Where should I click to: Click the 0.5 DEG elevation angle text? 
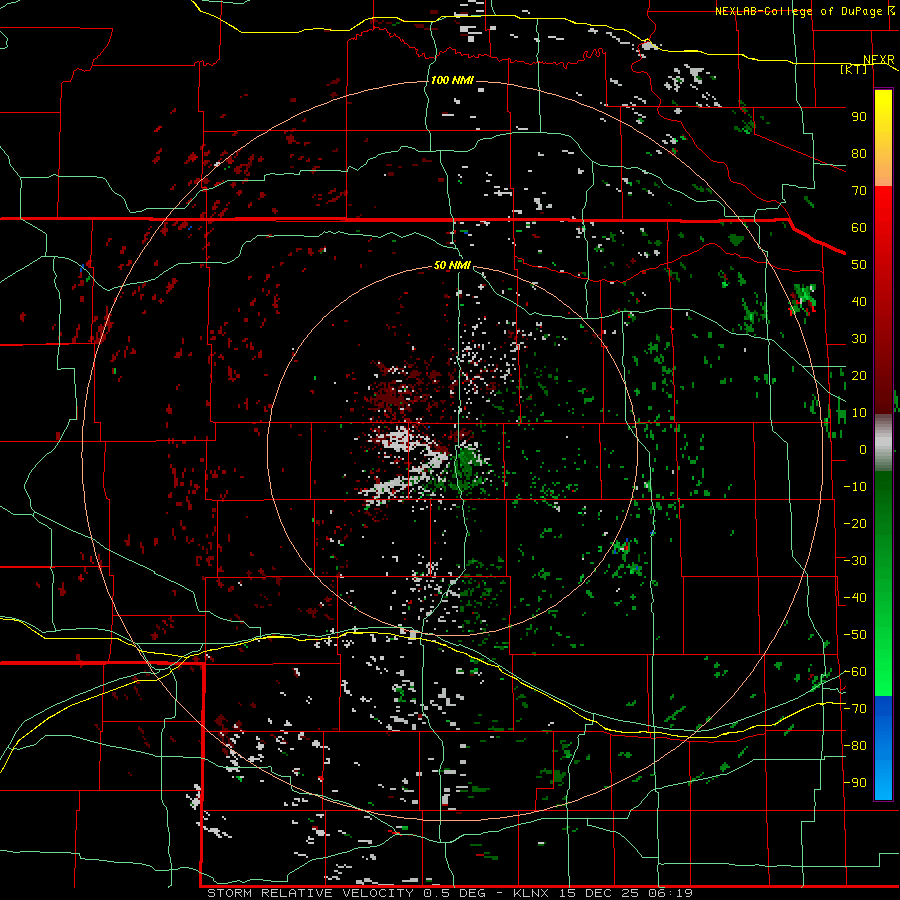[455, 893]
